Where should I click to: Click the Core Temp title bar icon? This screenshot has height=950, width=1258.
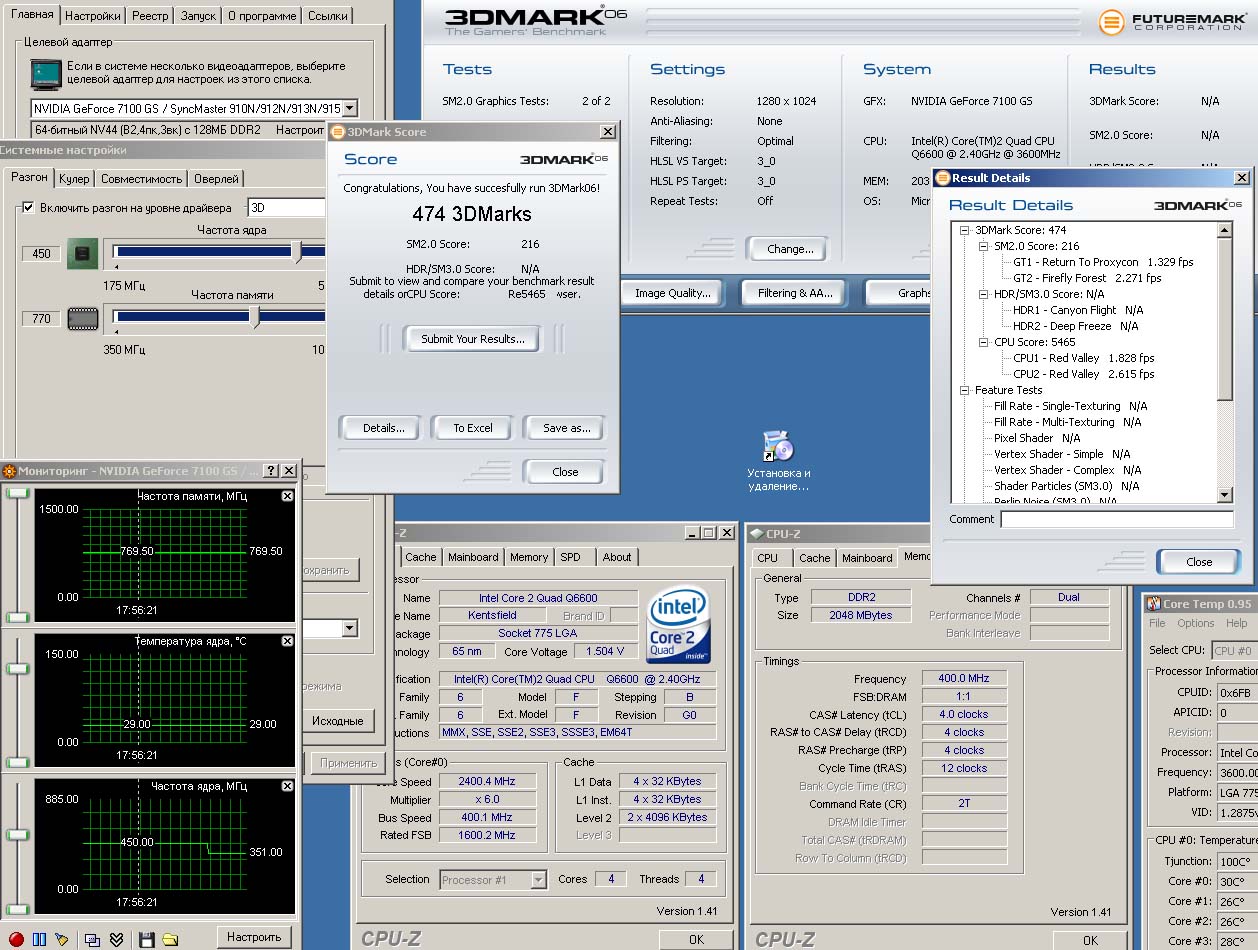1154,604
